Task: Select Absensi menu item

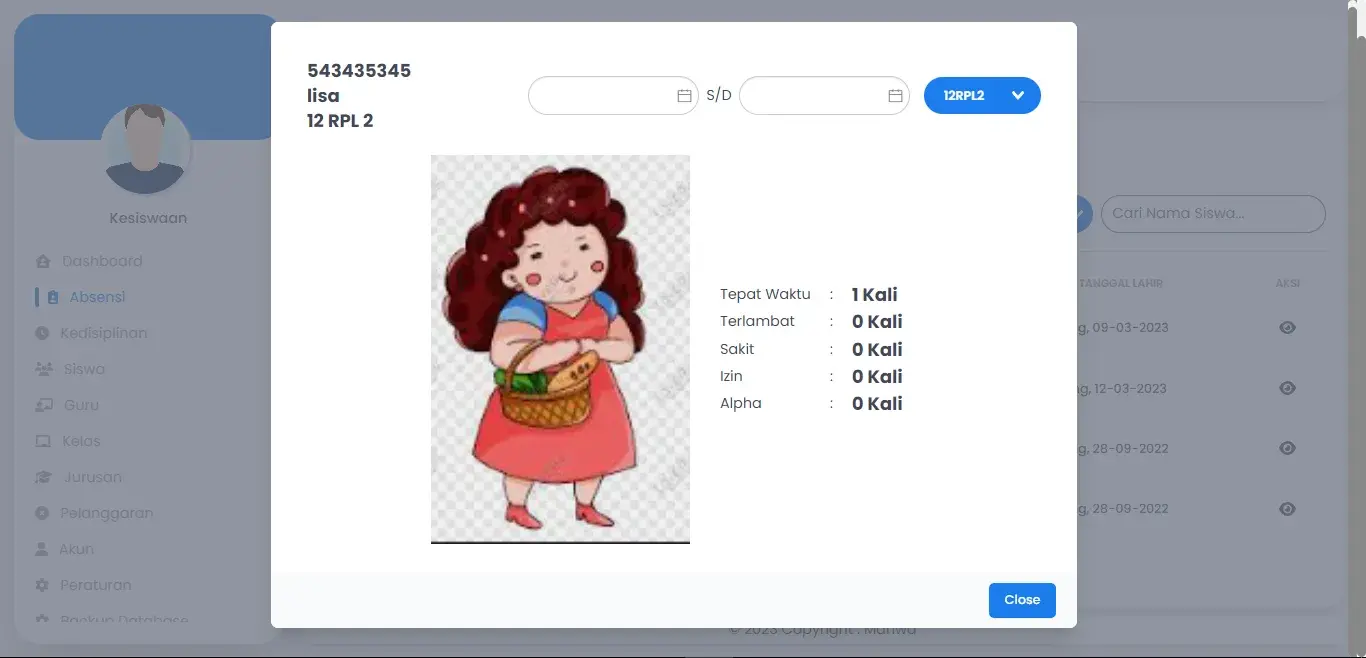Action: coord(97,297)
